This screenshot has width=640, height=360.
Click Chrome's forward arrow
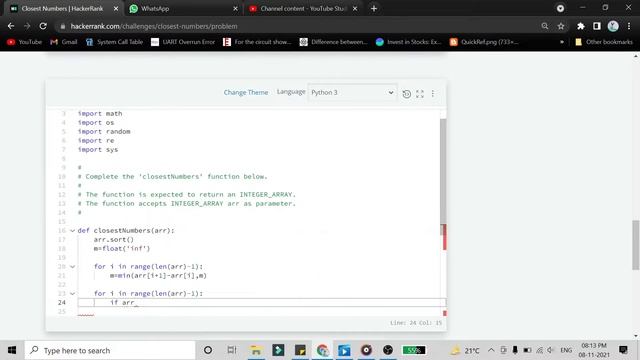27,26
